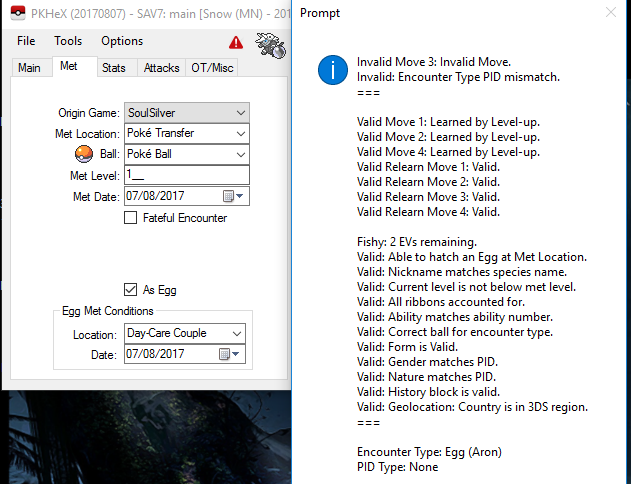The image size is (631, 484).
Task: Click the Met Level input field
Action: tap(187, 175)
